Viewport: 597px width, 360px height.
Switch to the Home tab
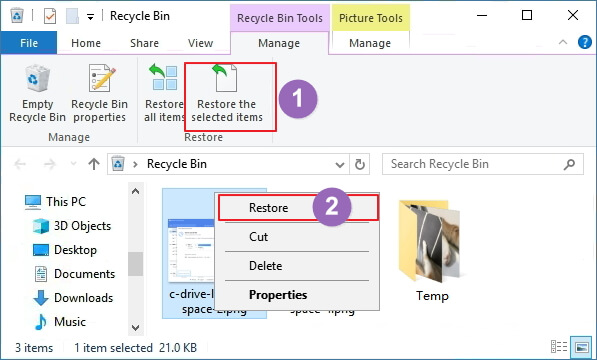86,43
